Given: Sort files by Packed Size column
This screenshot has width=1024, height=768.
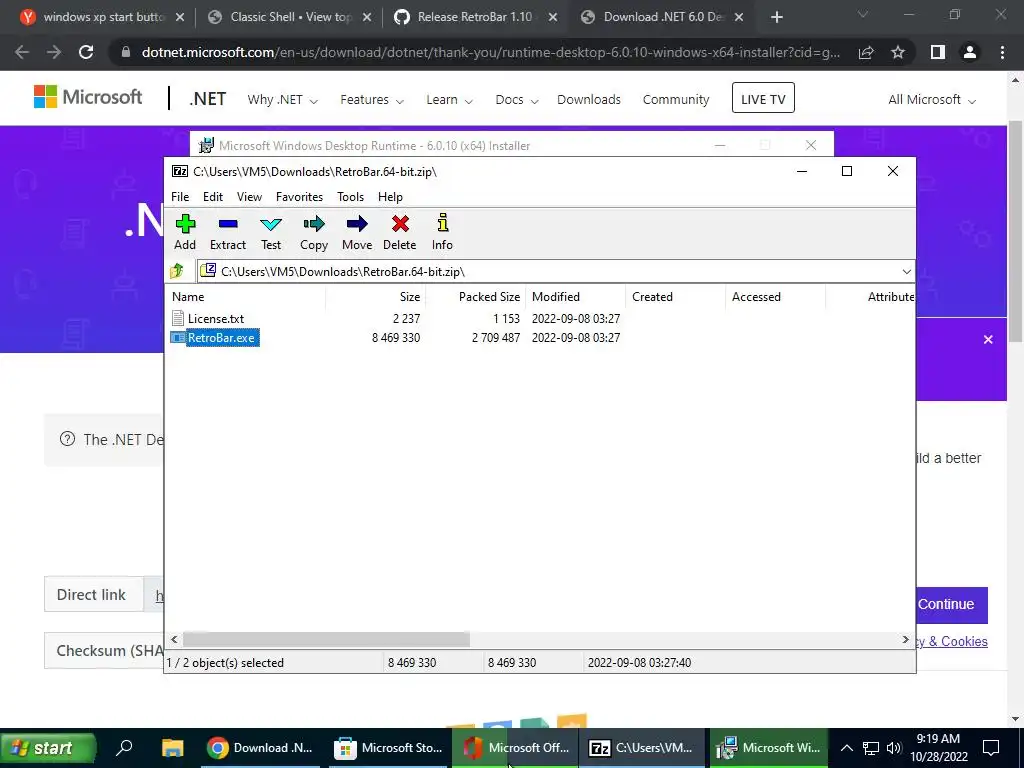Looking at the screenshot, I should [475, 296].
